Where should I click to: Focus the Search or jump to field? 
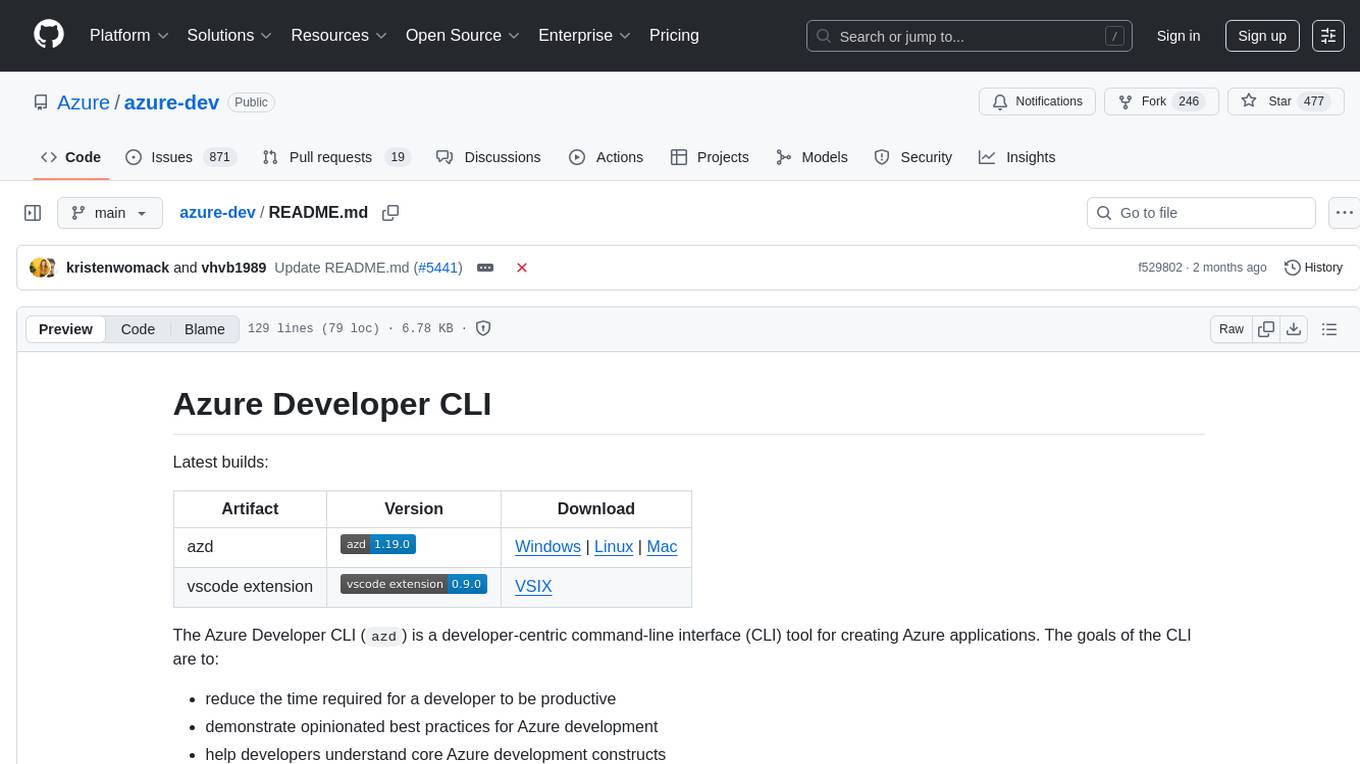coord(969,36)
